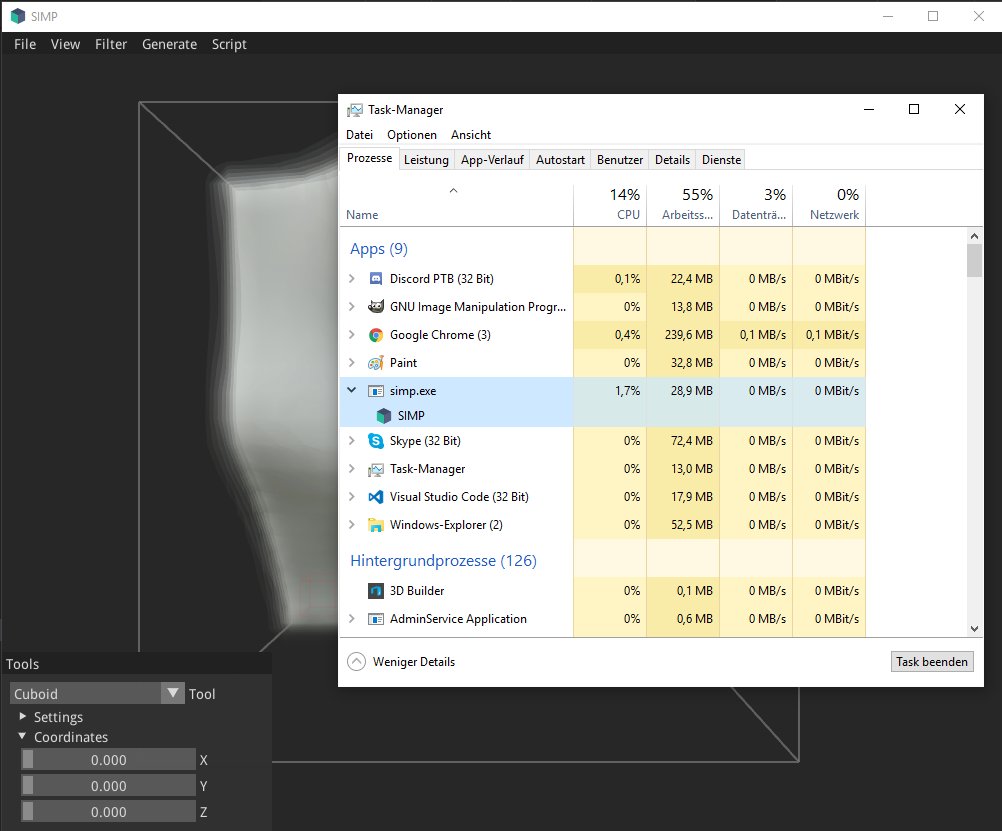Image resolution: width=1002 pixels, height=831 pixels.
Task: Expand the Paint process row
Action: pos(351,362)
